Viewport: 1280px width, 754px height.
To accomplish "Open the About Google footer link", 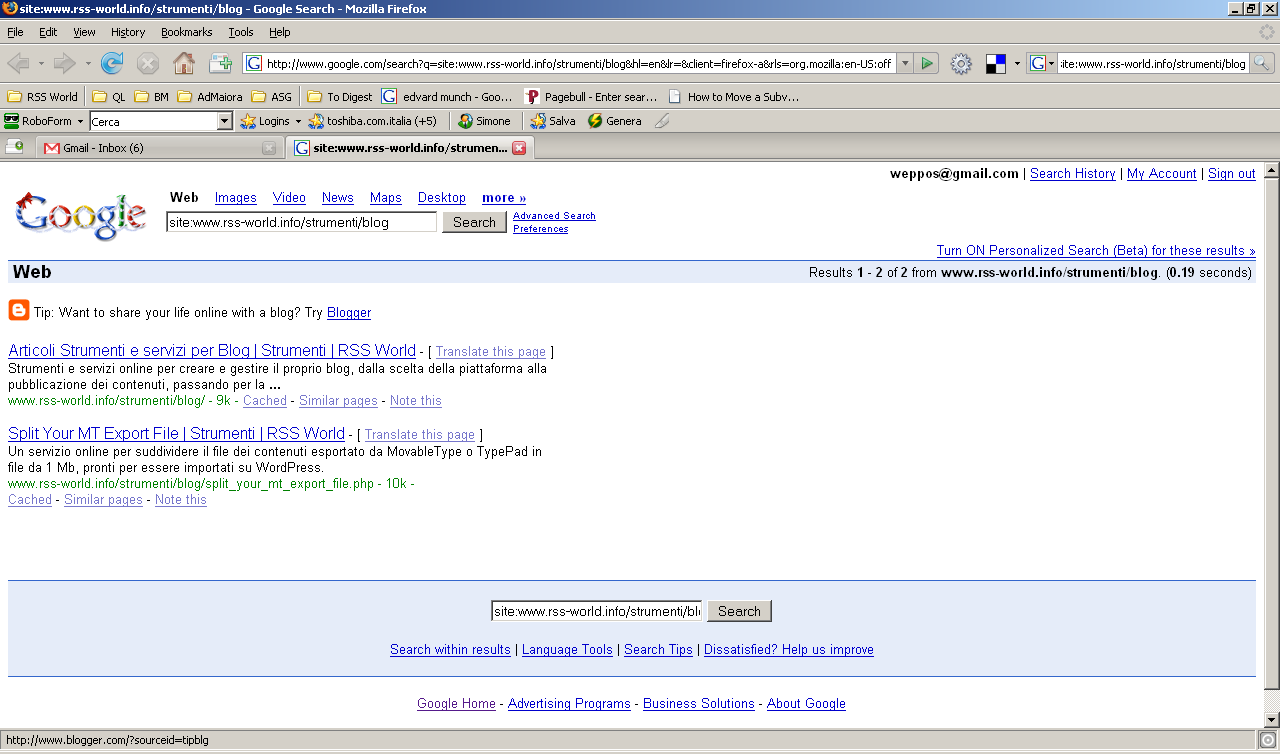I will (x=806, y=704).
